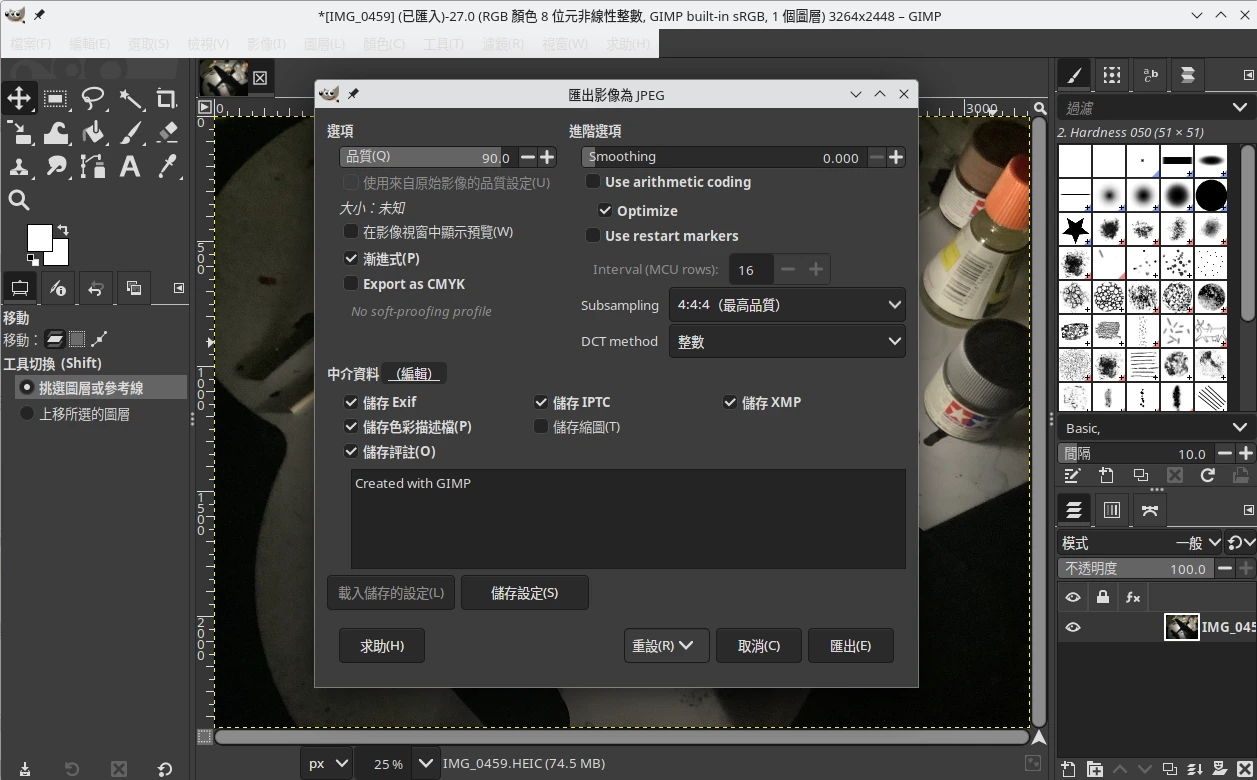
Task: Choose the Text tool
Action: tap(130, 167)
